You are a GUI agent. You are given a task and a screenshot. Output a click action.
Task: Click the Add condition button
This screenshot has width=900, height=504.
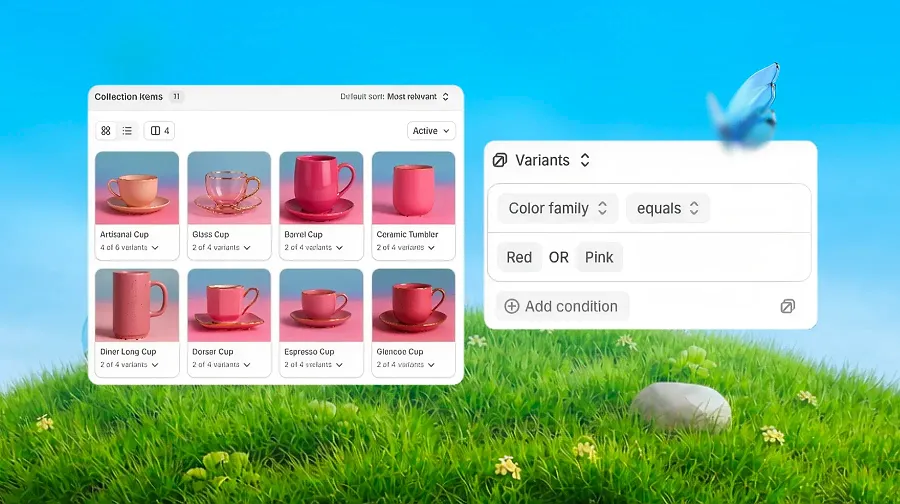(562, 307)
